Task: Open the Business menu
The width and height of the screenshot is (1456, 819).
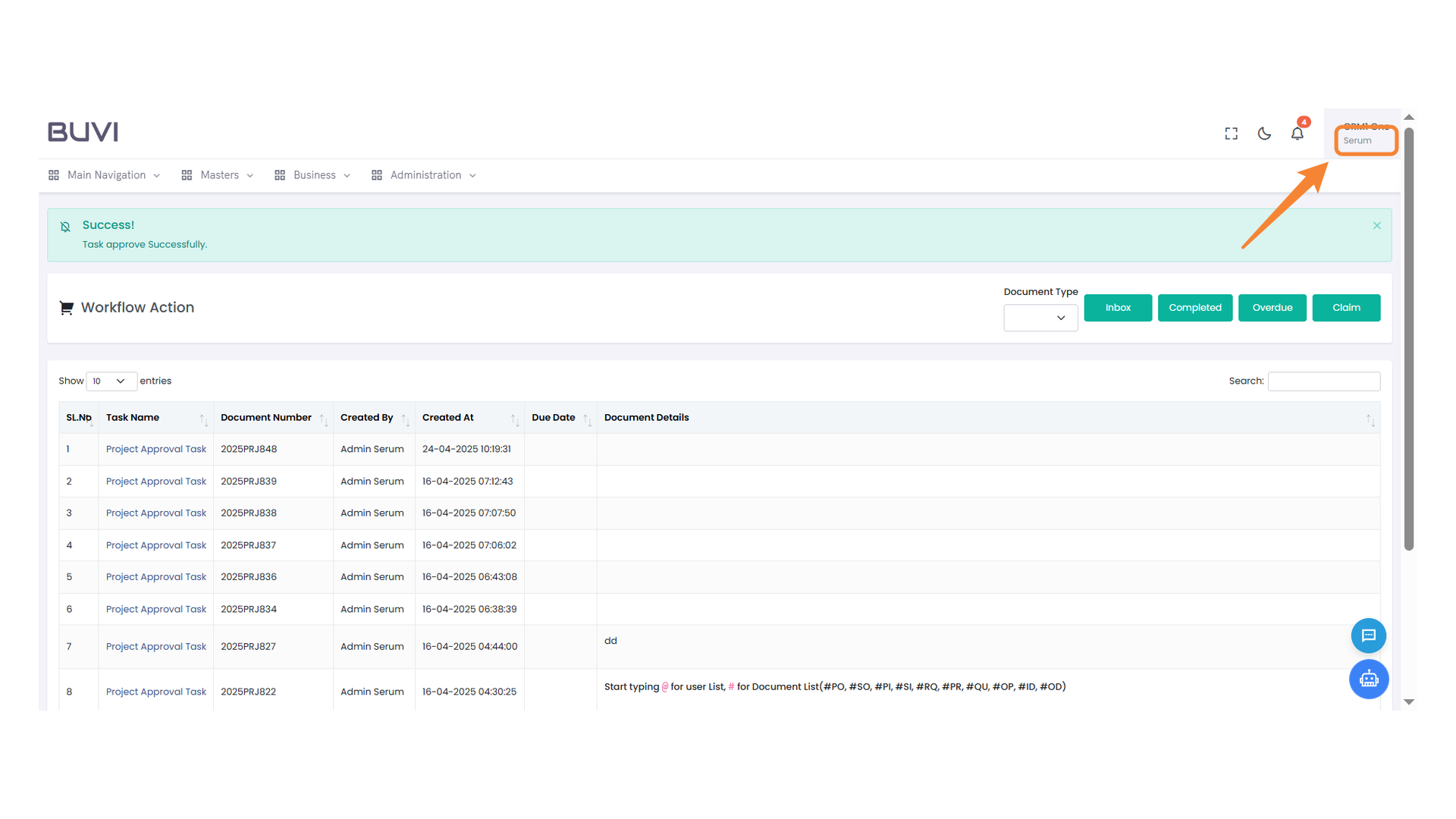Action: (315, 174)
